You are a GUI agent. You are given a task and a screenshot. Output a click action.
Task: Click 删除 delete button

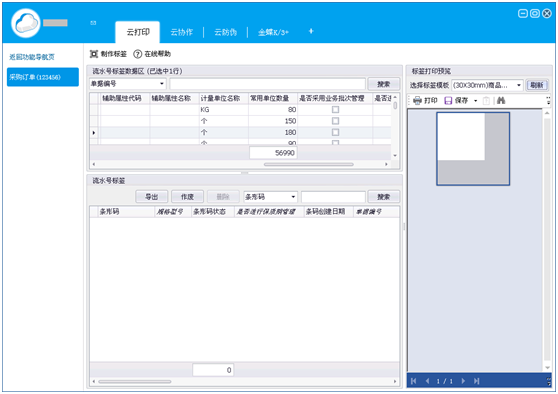pyautogui.click(x=223, y=197)
